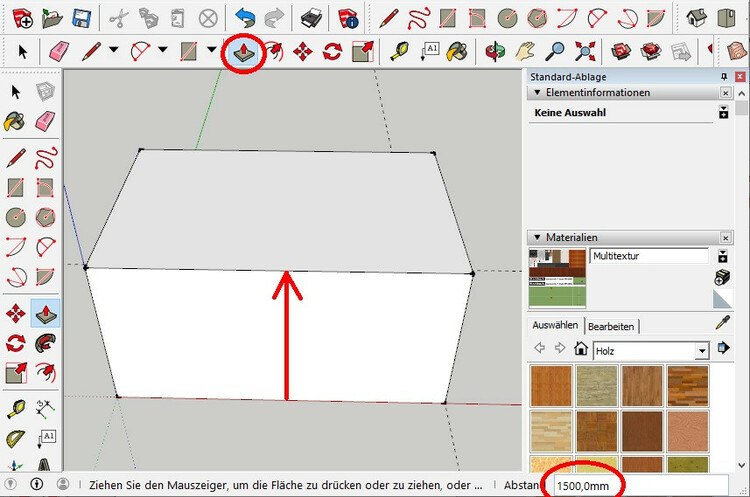
Task: Select the Tape Measure tool in left toolbar
Action: pos(16,410)
